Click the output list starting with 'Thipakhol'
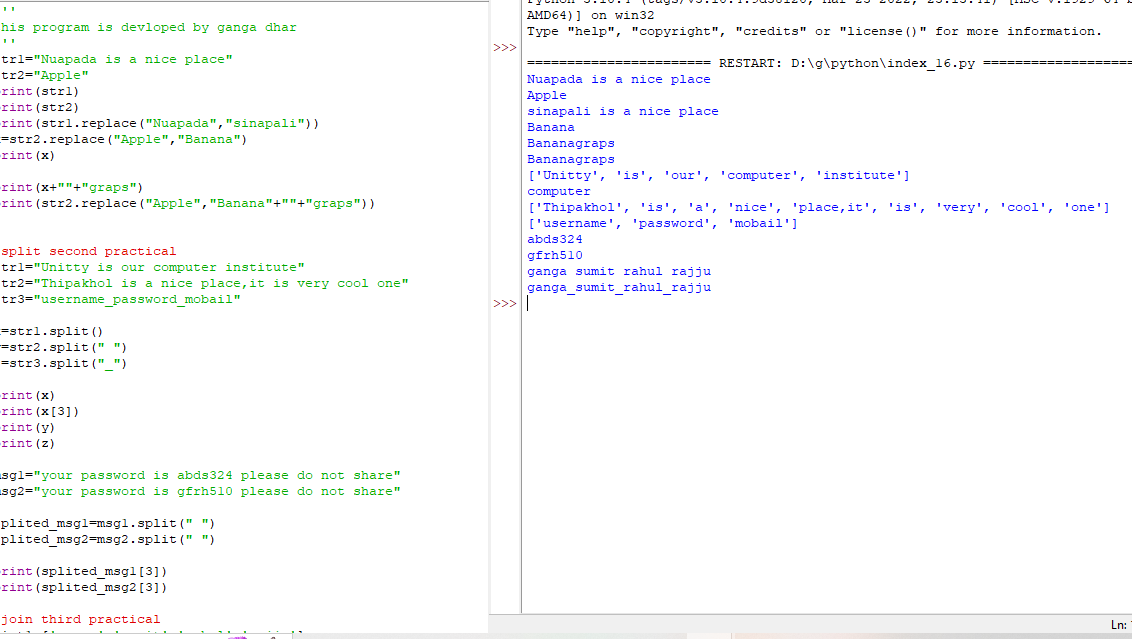1132x639 pixels. pos(818,207)
